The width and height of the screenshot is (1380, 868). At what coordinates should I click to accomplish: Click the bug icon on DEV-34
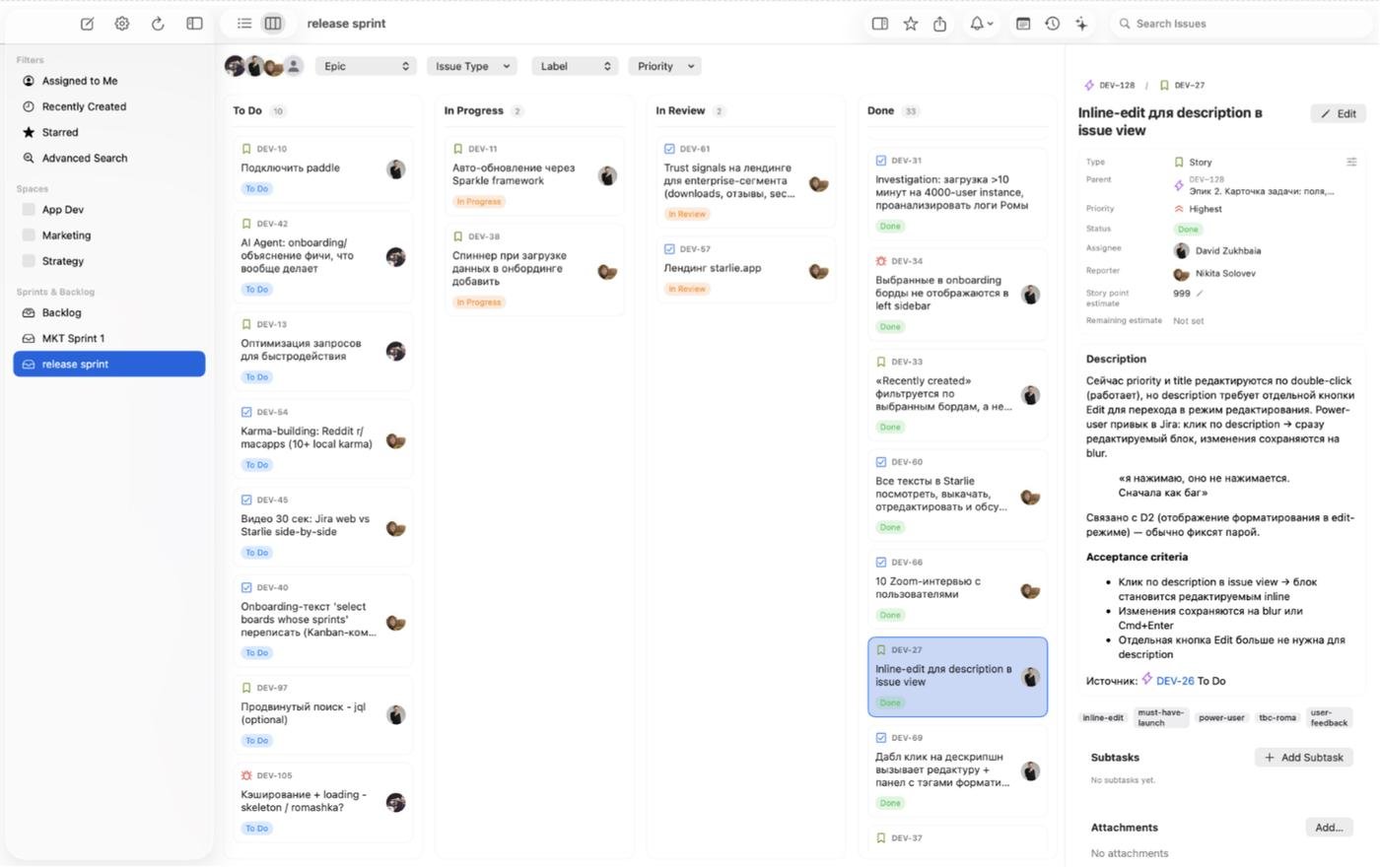pyautogui.click(x=881, y=261)
